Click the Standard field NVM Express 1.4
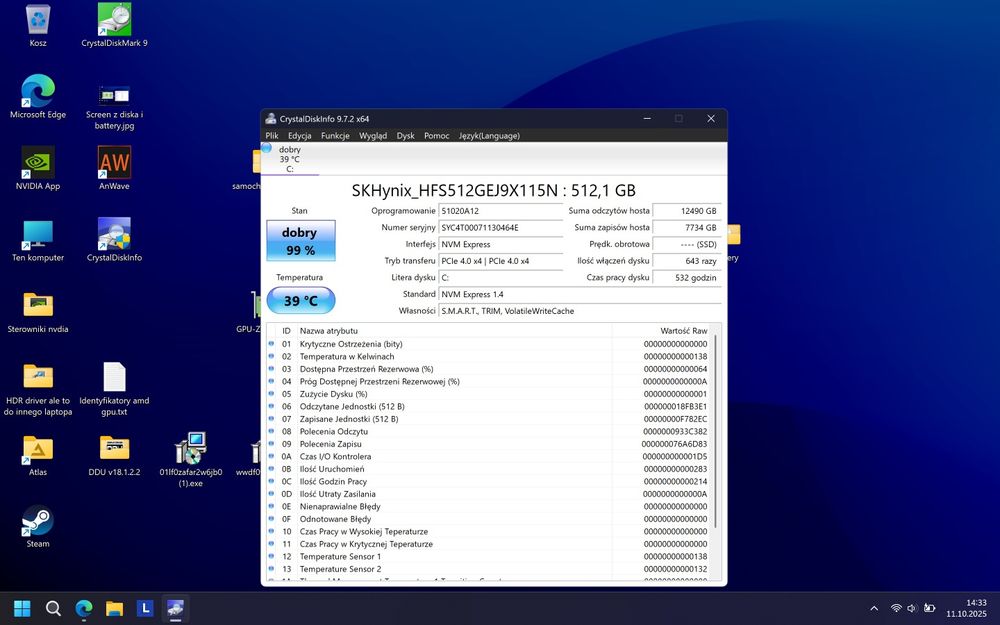The image size is (1000, 625). tap(580, 294)
